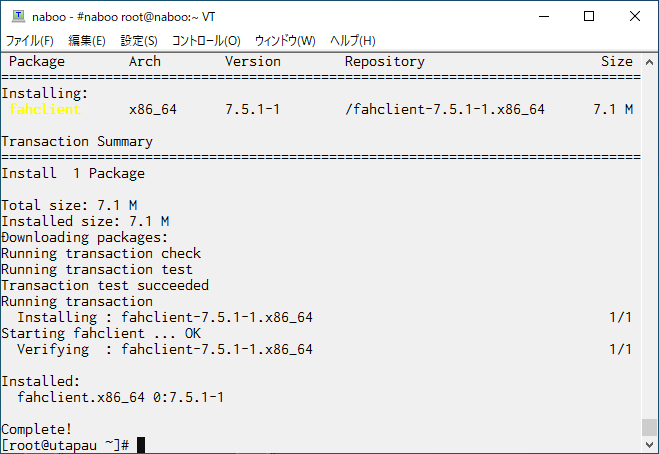This screenshot has height=454, width=659.
Task: Close the terminal window
Action: pyautogui.click(x=635, y=16)
